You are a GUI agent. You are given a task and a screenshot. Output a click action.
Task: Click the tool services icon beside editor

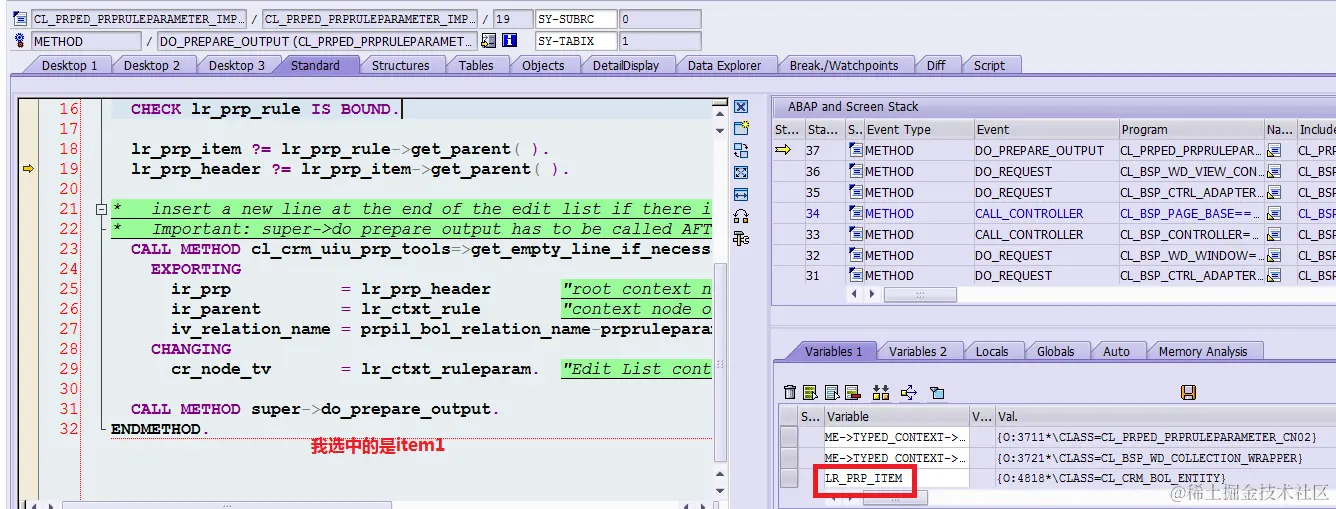click(741, 238)
